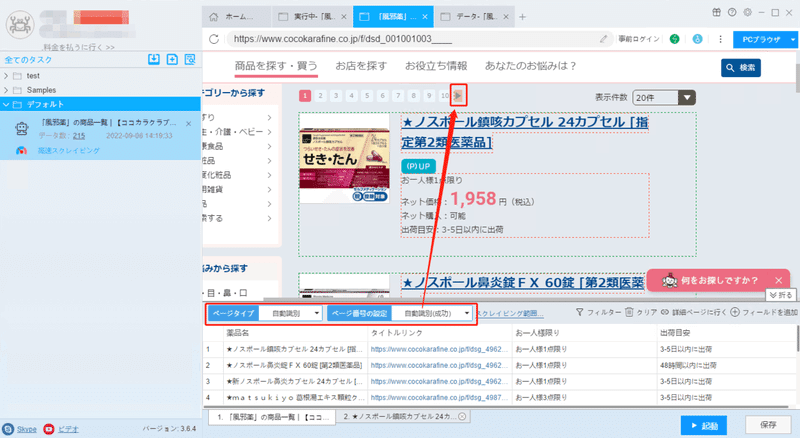Click the user avatar icon
This screenshot has height=438, width=800.
19,25
